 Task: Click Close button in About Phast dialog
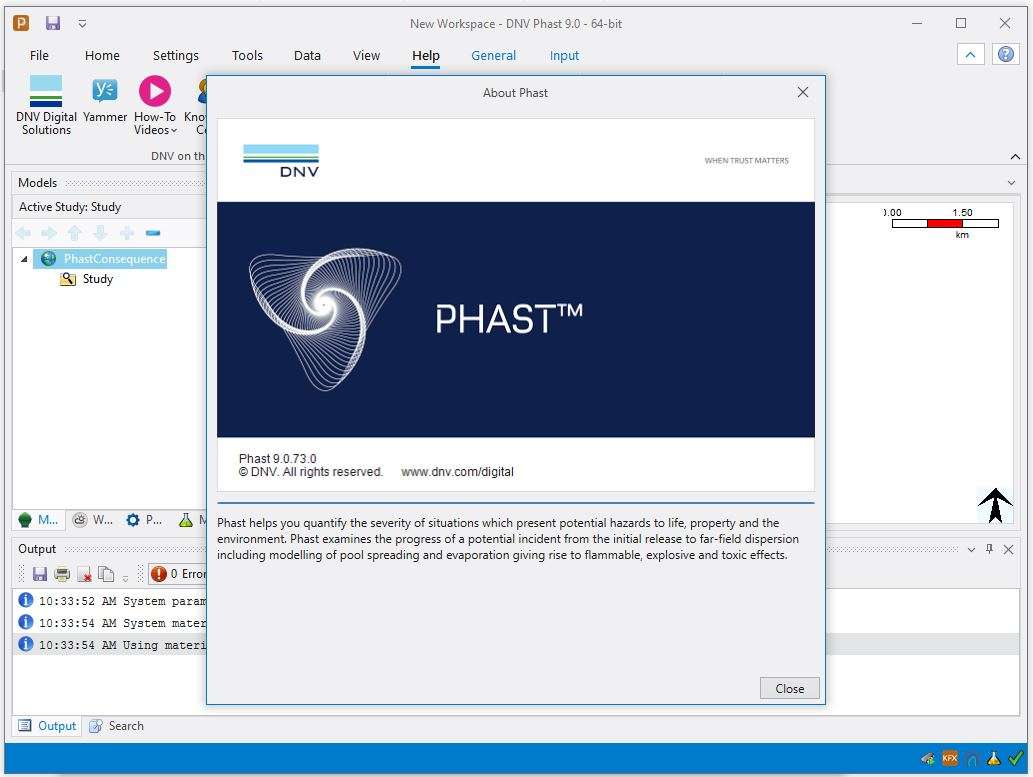[789, 688]
